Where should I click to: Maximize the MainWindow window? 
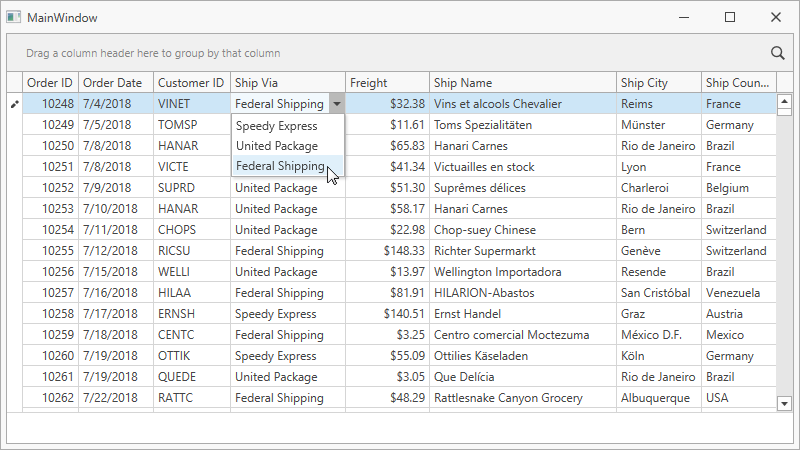click(x=730, y=17)
